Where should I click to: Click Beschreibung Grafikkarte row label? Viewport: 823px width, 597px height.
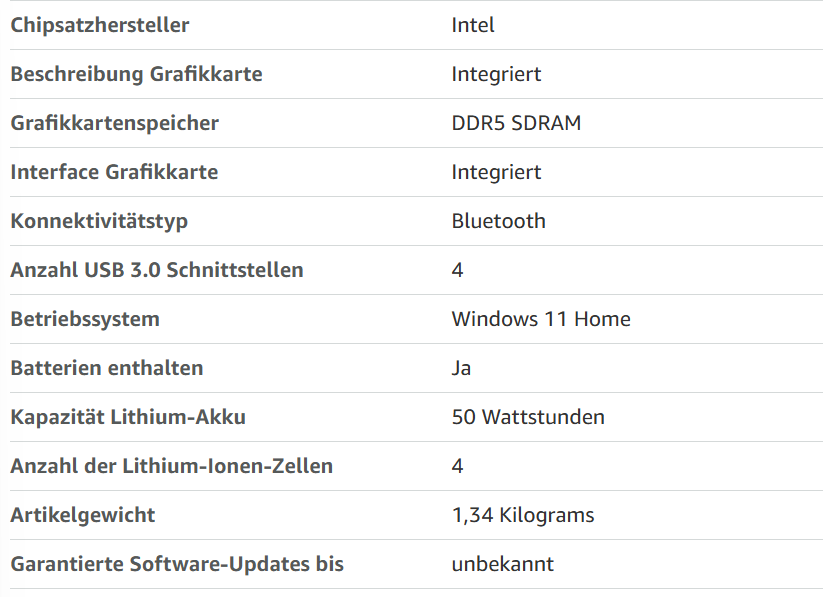coord(136,74)
